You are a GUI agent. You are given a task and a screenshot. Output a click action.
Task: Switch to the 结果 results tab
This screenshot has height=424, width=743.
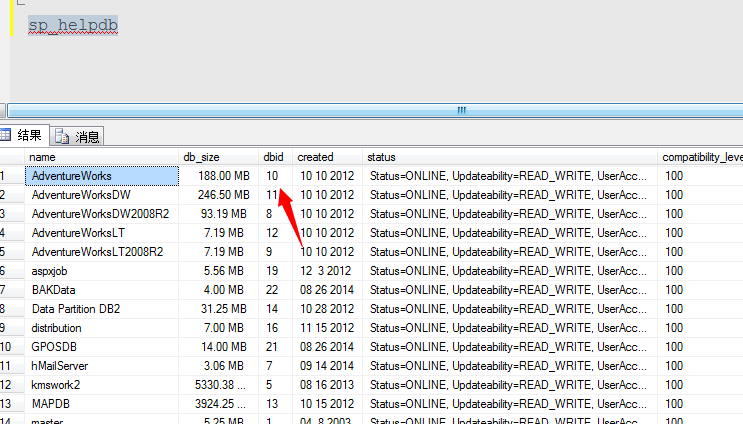click(x=24, y=136)
